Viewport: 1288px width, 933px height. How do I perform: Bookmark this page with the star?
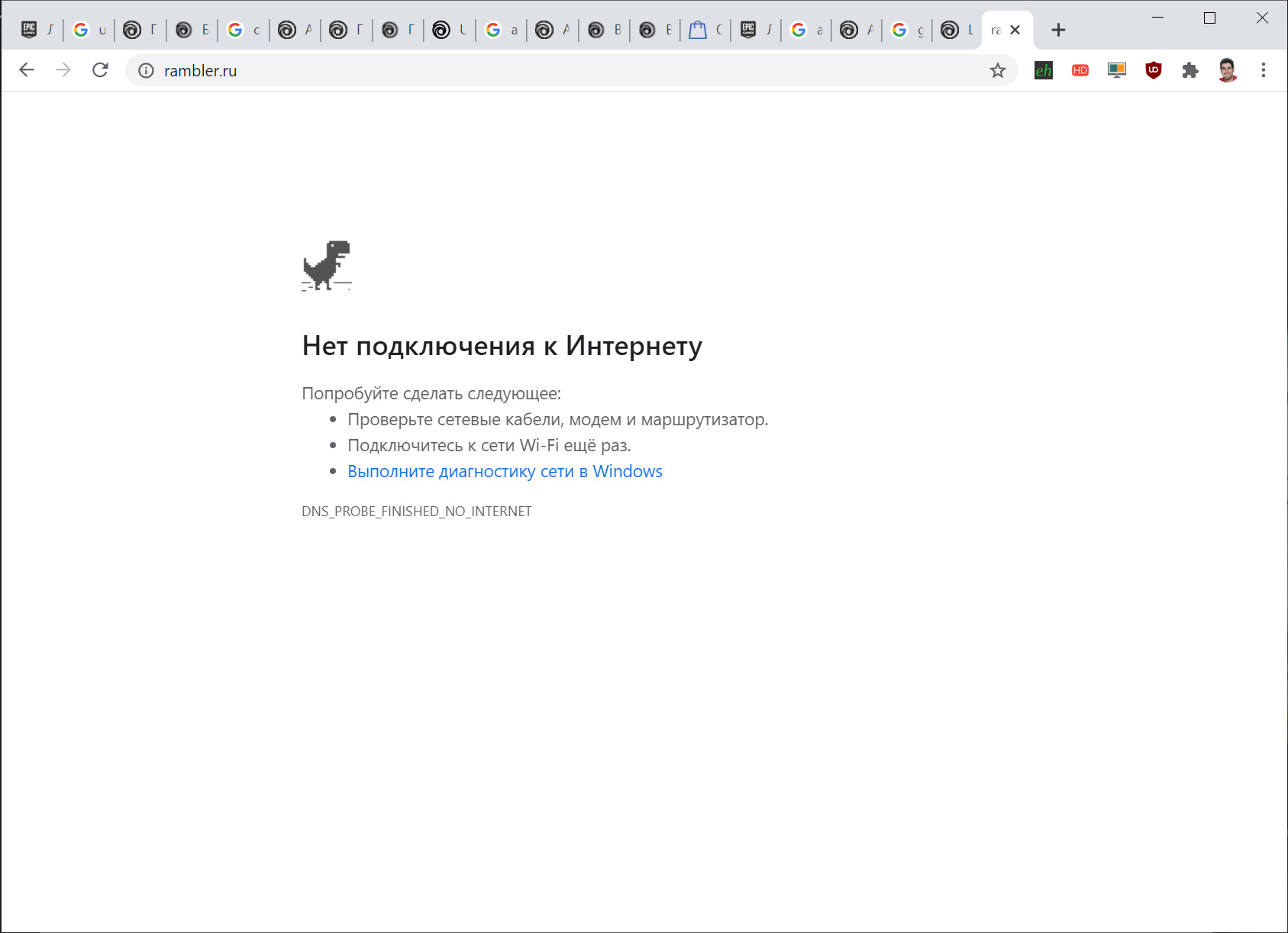997,70
